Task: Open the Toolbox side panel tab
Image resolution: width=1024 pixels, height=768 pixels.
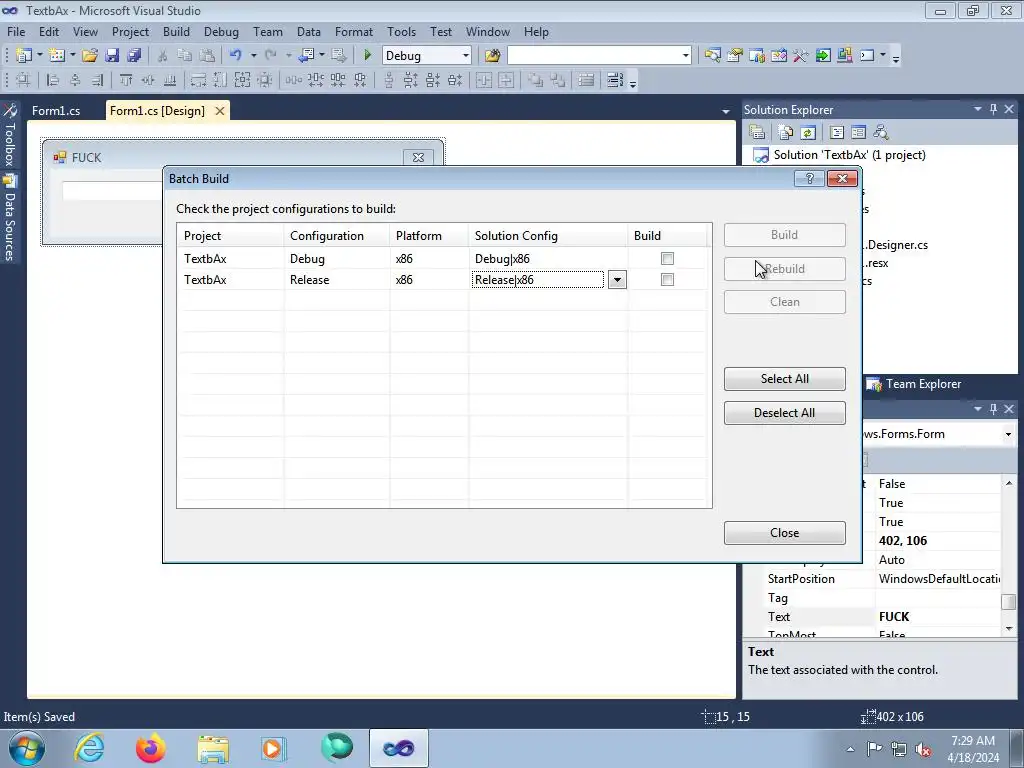Action: click(x=10, y=136)
